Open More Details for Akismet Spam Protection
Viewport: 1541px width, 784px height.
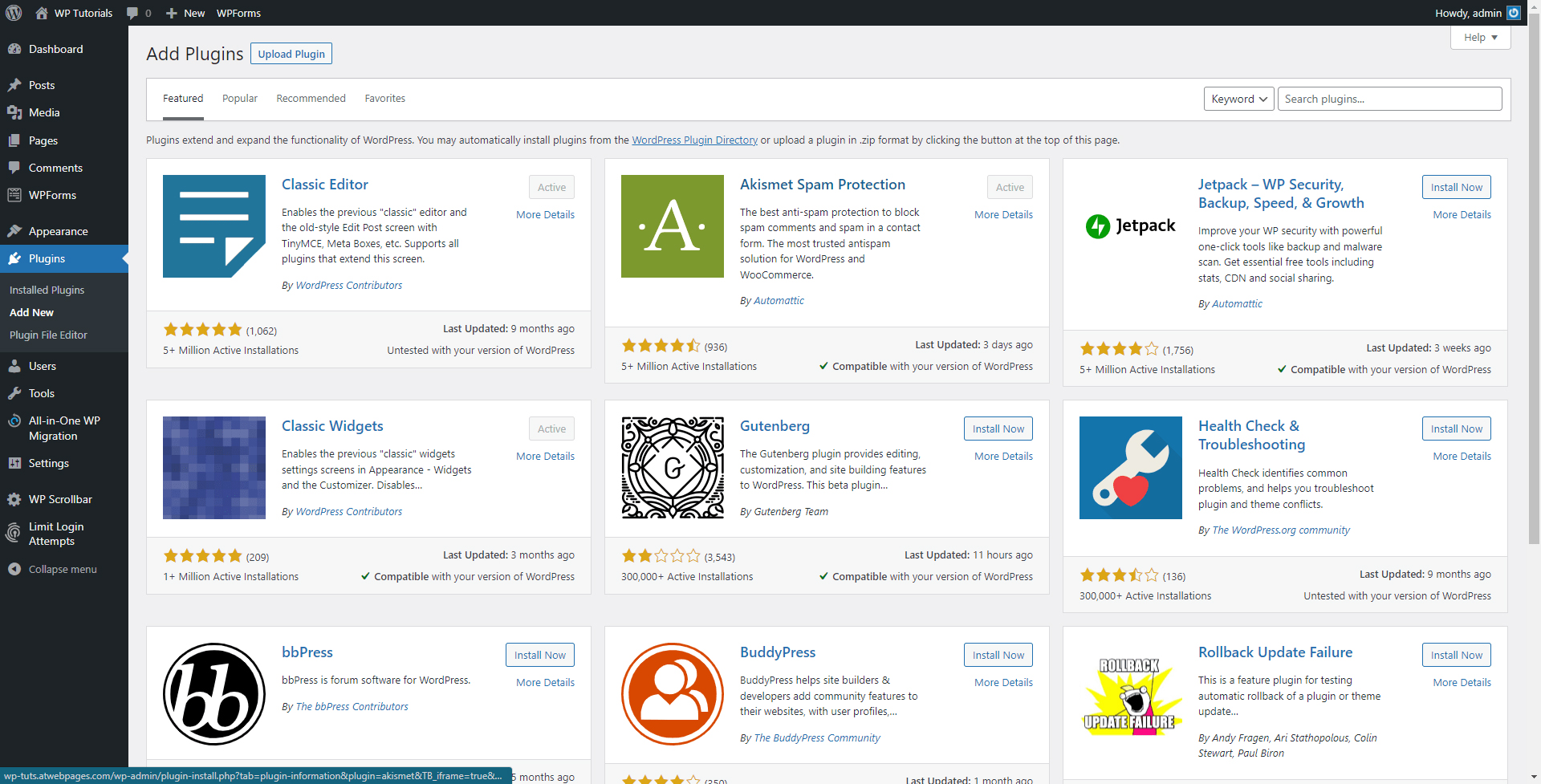click(x=1003, y=214)
